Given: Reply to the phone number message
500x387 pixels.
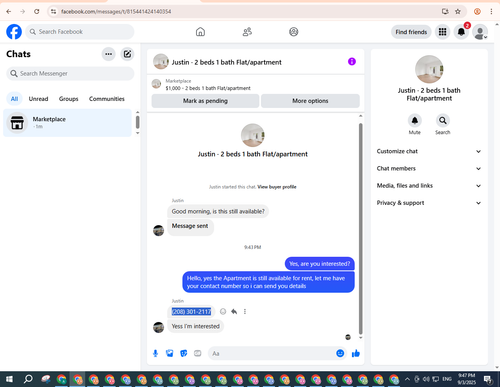Looking at the screenshot, I should (234, 311).
